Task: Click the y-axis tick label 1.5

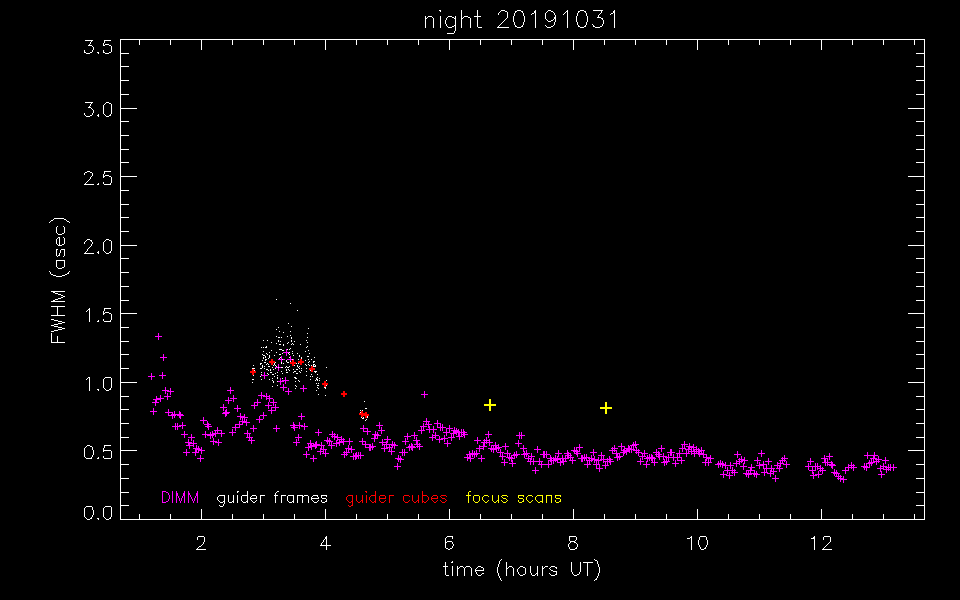Action: pos(98,314)
